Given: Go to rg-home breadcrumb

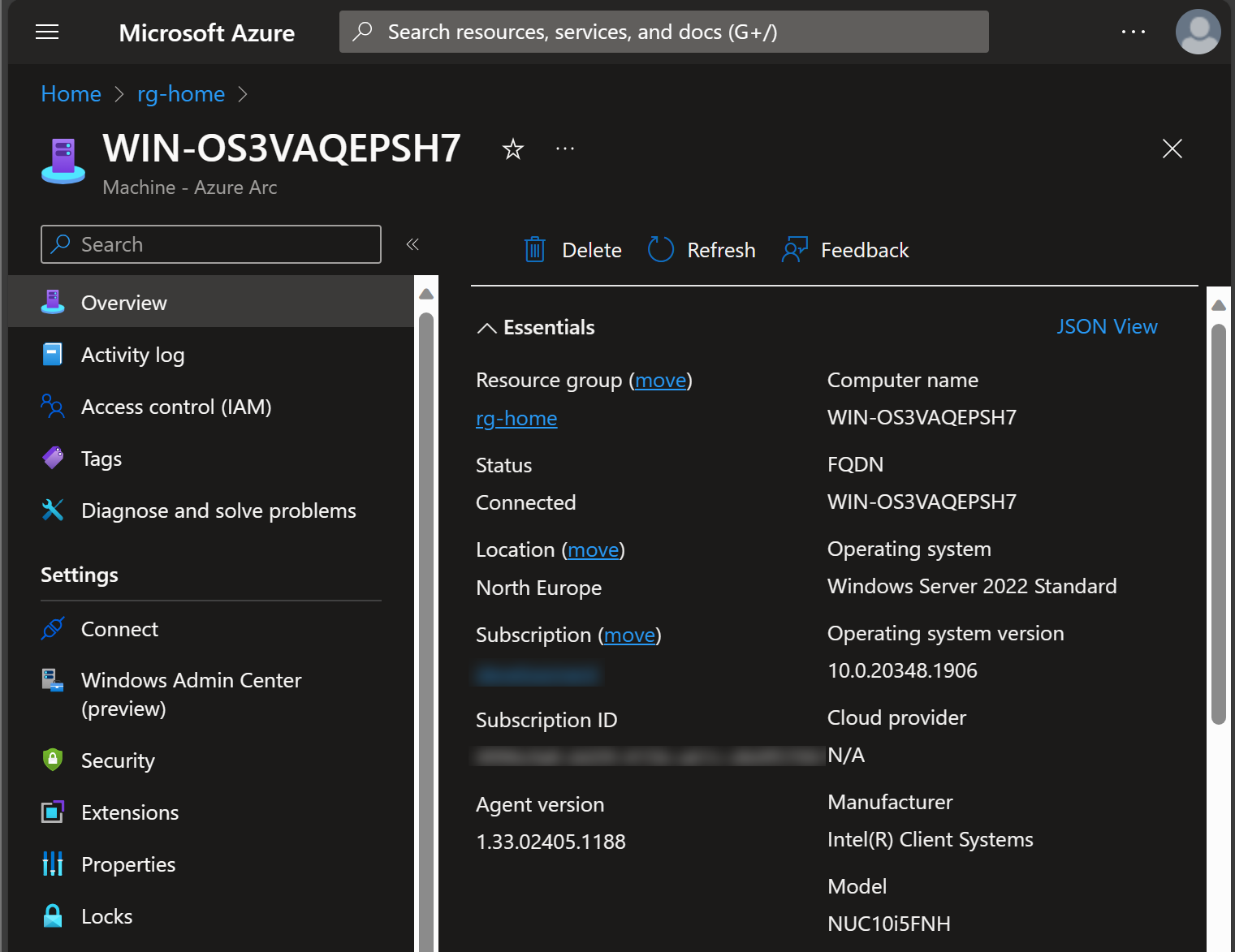Looking at the screenshot, I should pyautogui.click(x=181, y=93).
